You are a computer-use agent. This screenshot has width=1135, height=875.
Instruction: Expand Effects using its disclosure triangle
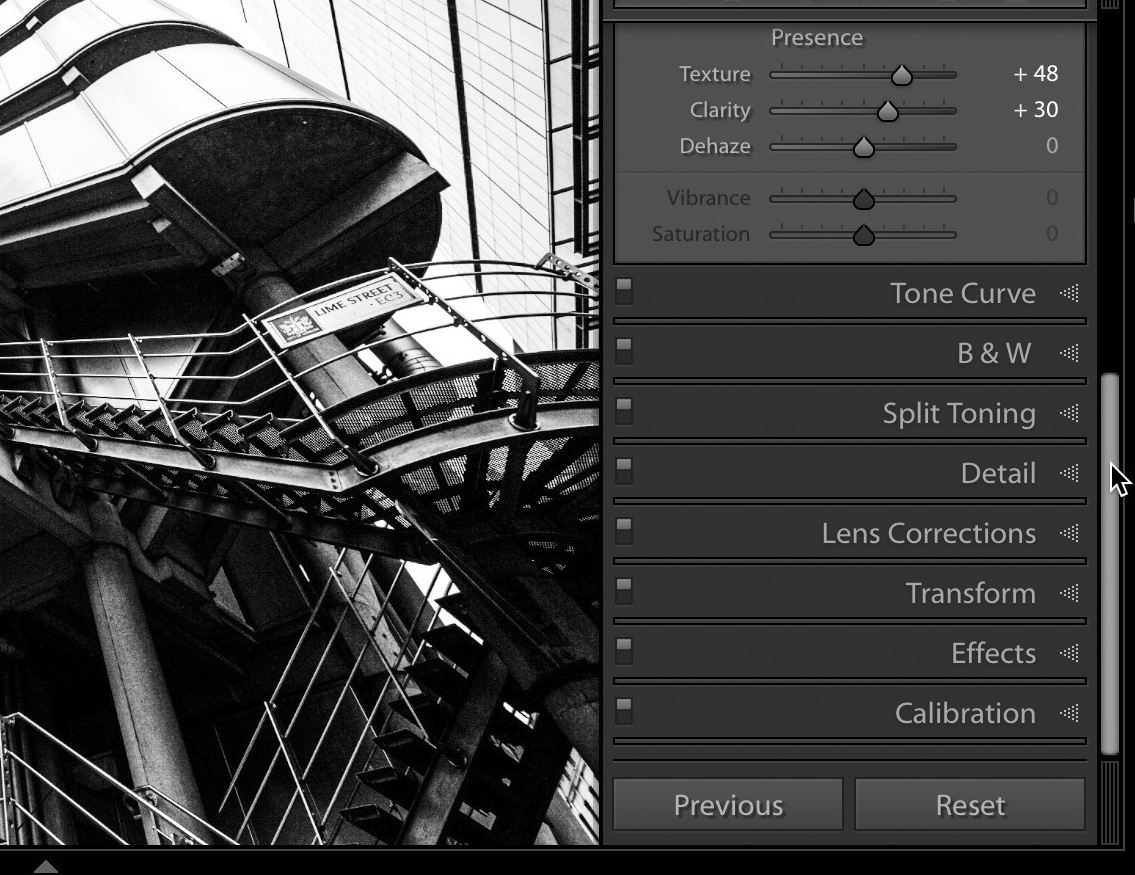point(1070,654)
